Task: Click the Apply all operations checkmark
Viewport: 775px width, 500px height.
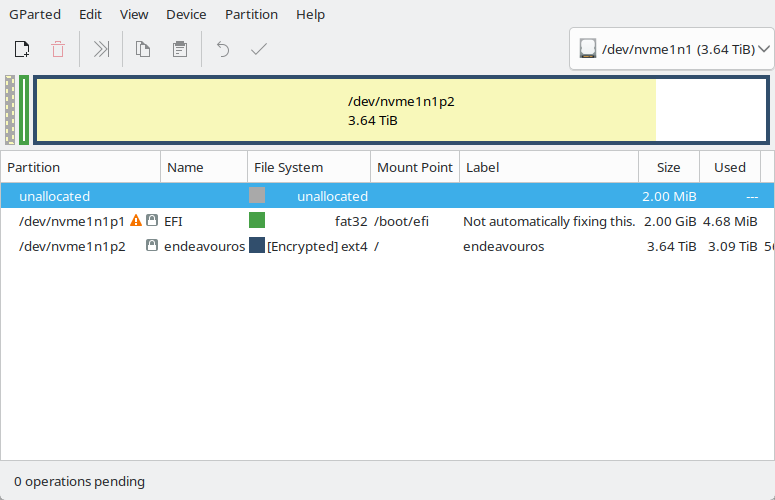Action: [x=259, y=49]
